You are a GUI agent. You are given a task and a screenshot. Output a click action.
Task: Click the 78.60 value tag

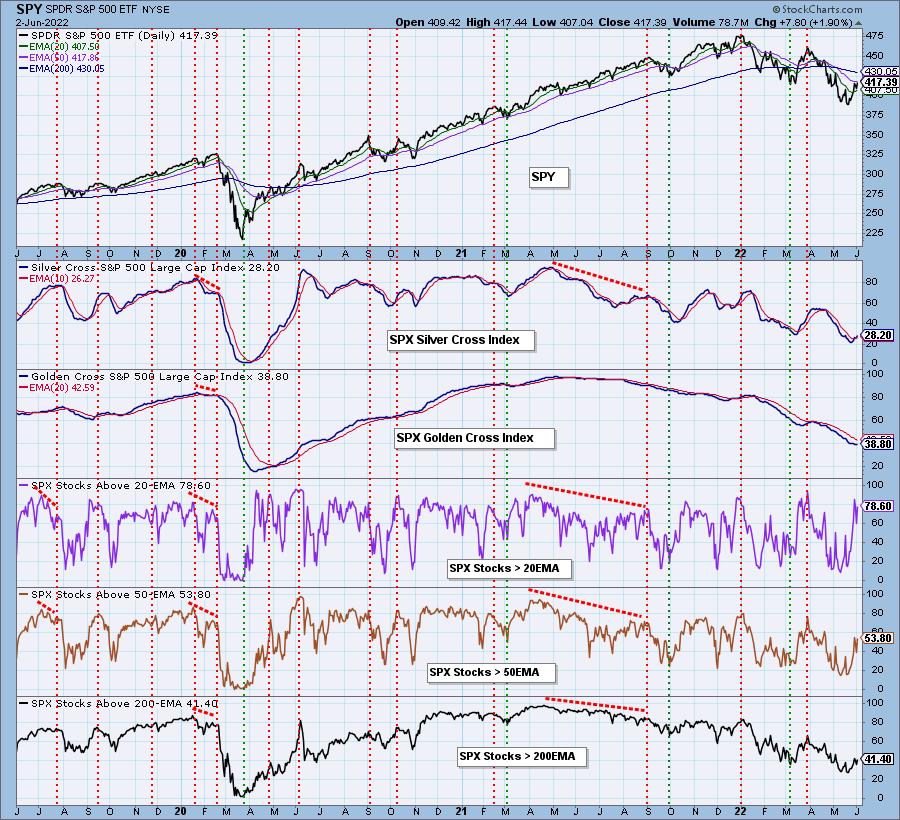[x=879, y=506]
